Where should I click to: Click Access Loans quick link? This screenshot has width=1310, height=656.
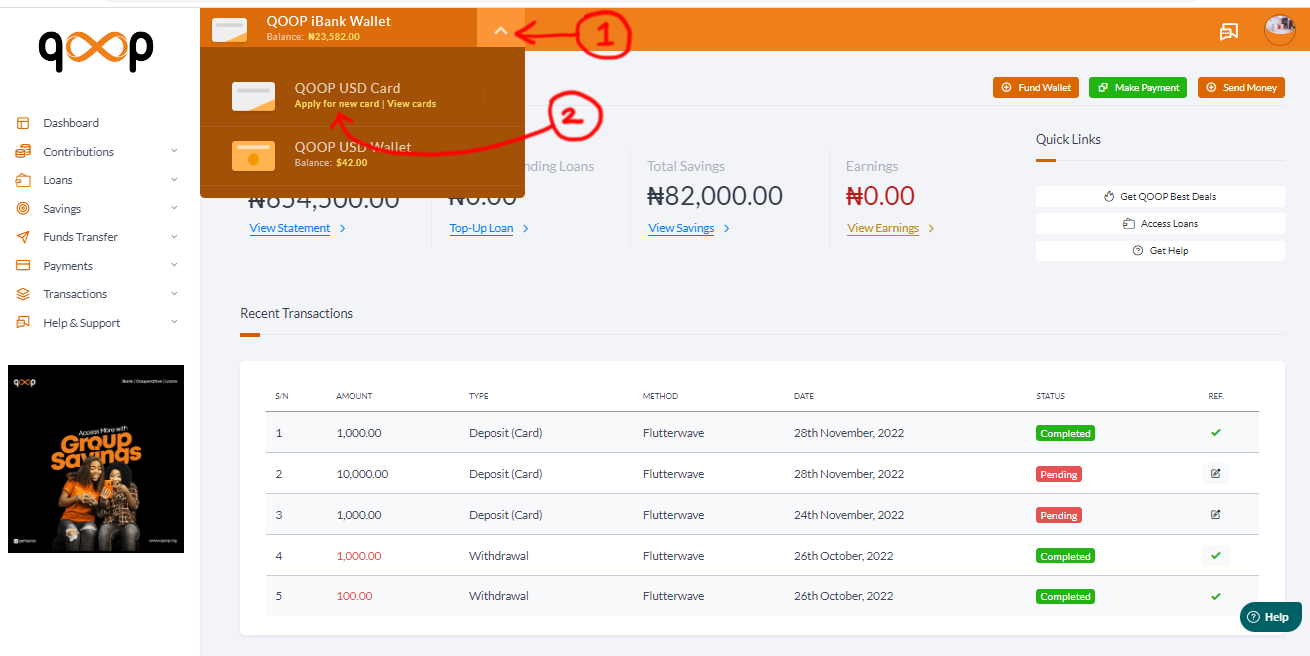[x=1160, y=224]
